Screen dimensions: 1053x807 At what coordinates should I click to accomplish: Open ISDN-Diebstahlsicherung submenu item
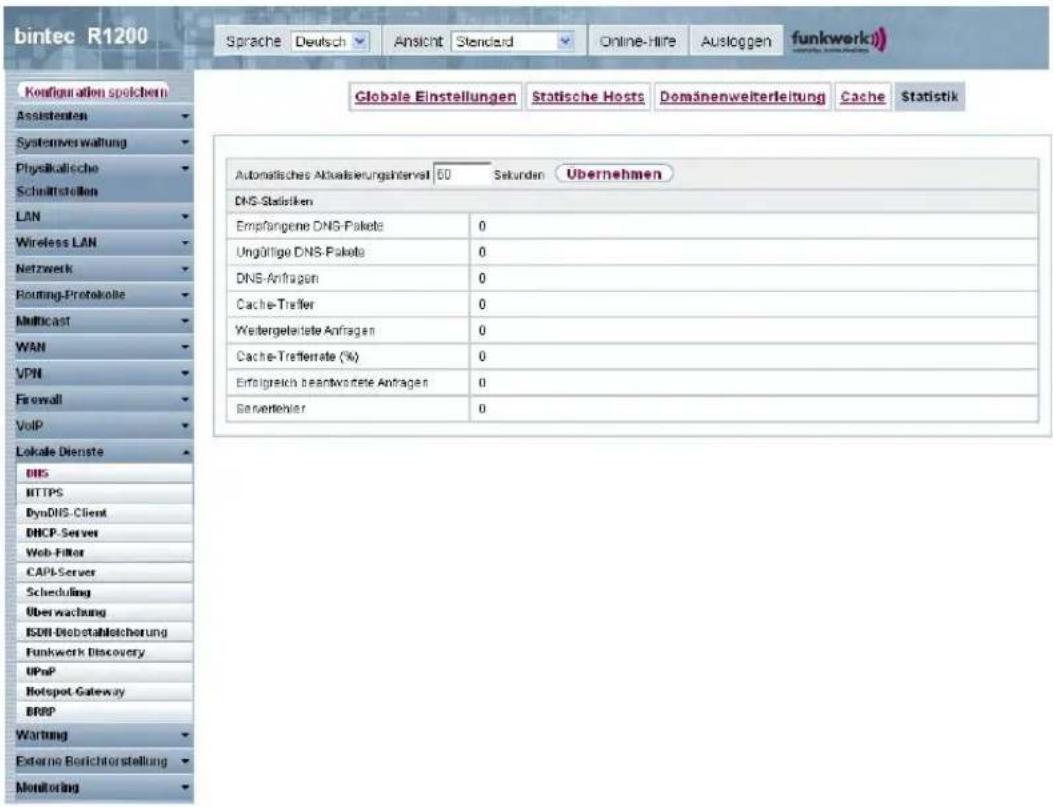click(104, 632)
